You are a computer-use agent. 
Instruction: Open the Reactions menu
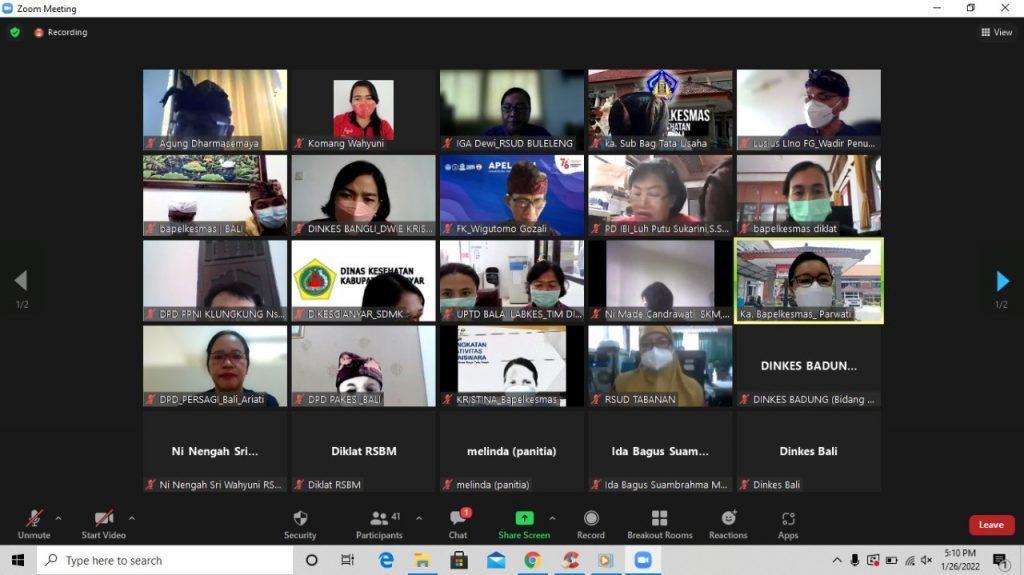(728, 519)
